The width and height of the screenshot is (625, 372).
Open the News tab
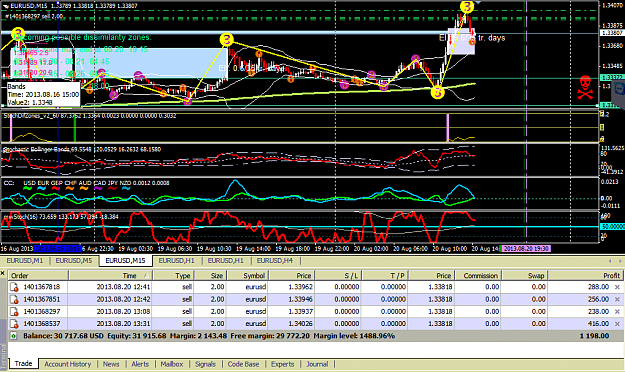click(111, 364)
